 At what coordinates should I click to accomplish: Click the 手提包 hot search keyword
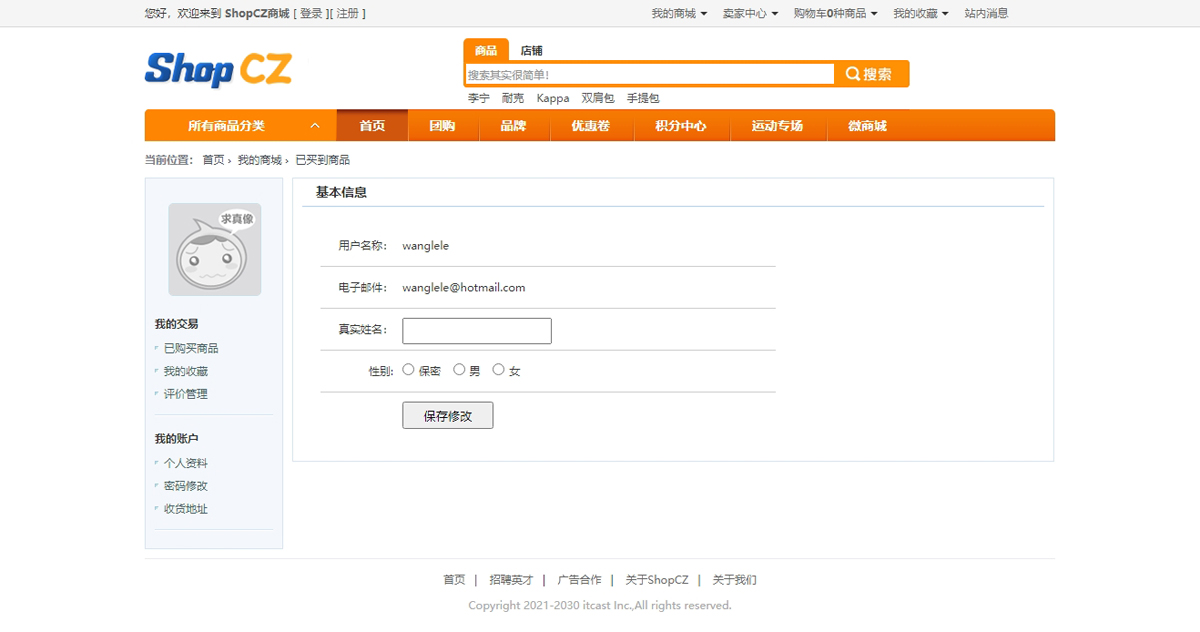pos(643,98)
